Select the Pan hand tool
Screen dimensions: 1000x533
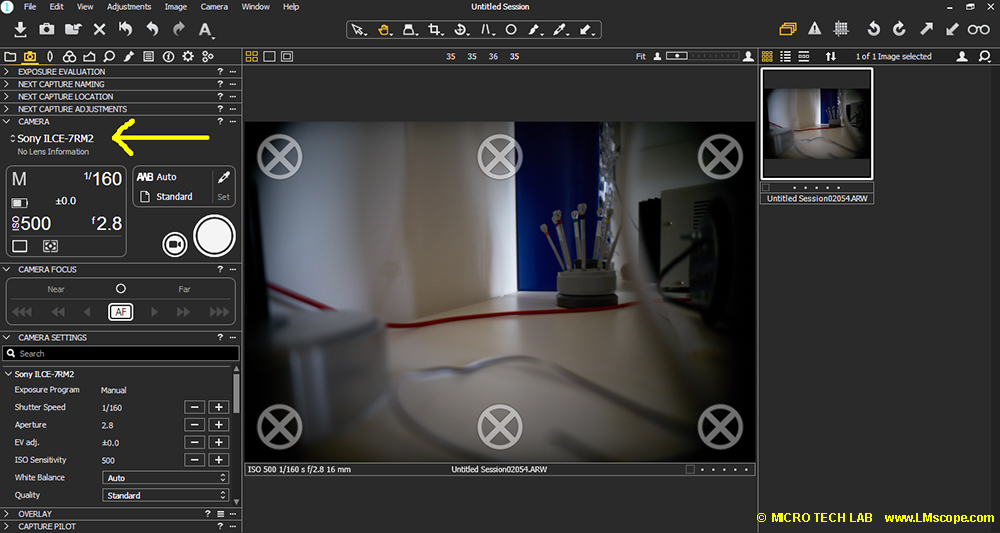(x=383, y=29)
